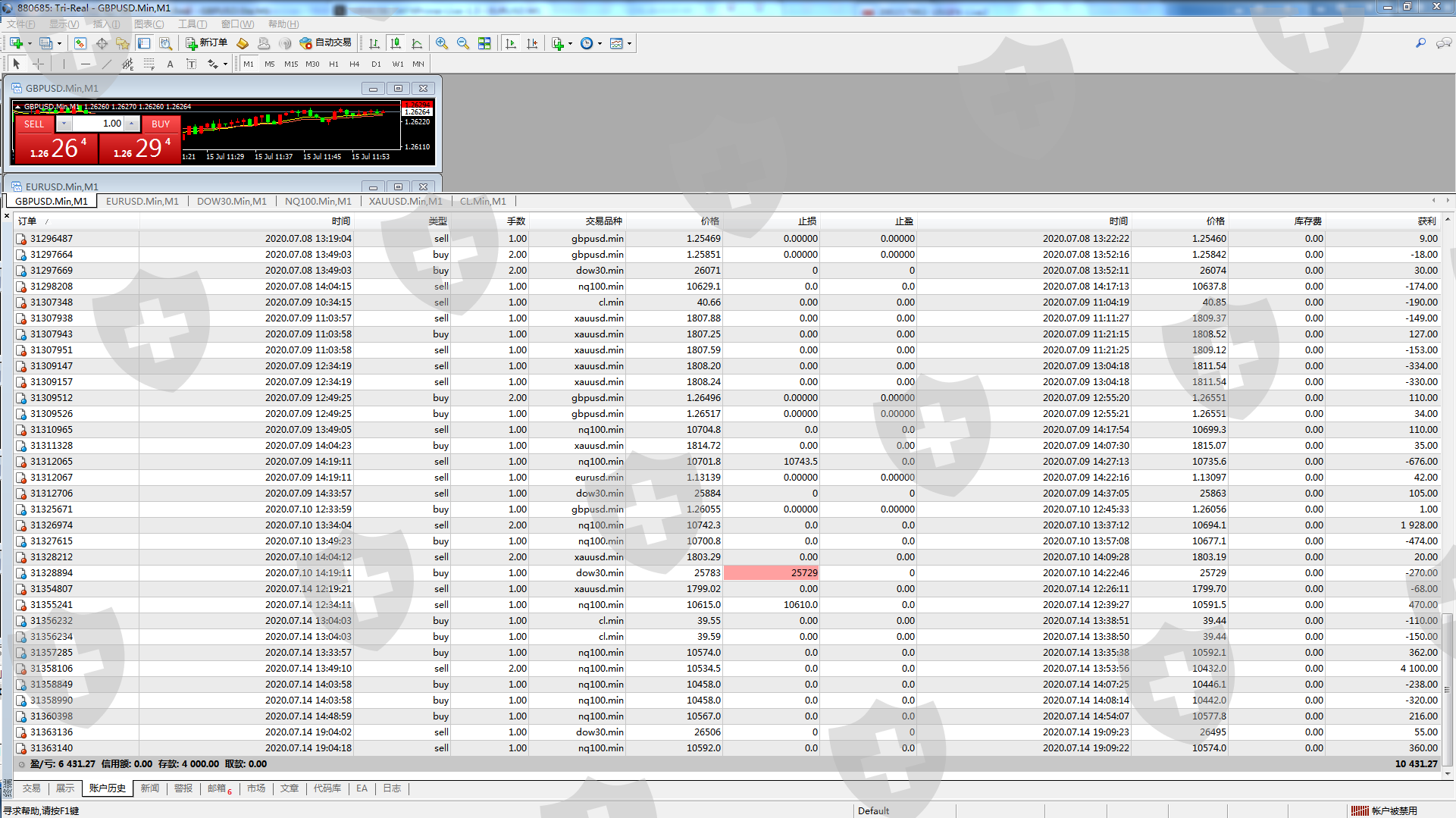
Task: Increase lot volume with up arrow
Action: pos(131,124)
